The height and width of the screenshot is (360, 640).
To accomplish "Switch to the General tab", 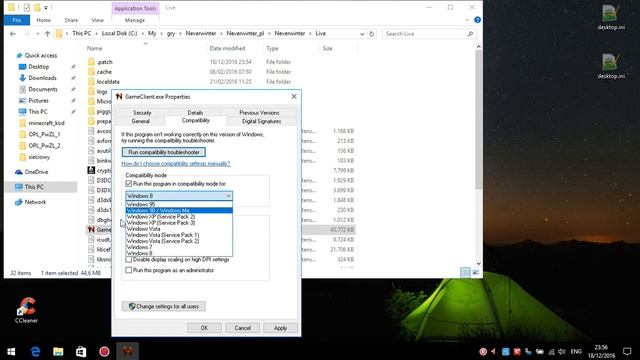I will point(140,121).
